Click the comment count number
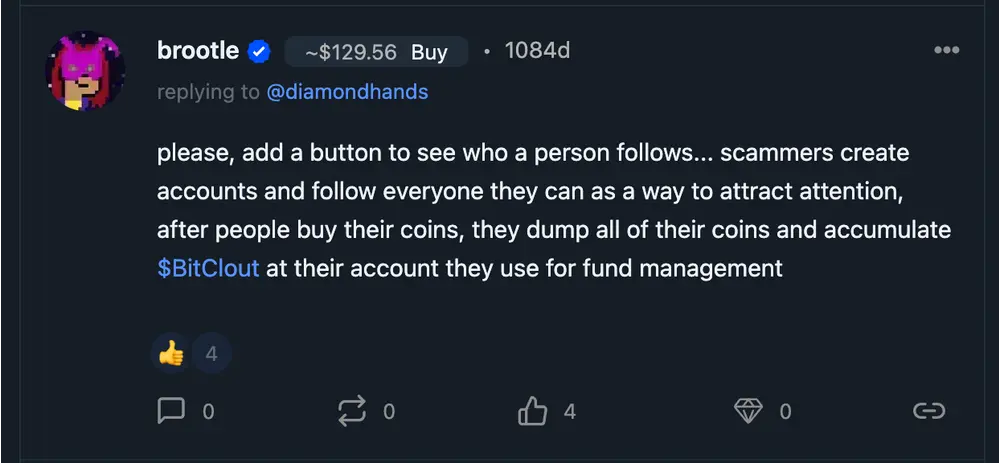 (208, 411)
